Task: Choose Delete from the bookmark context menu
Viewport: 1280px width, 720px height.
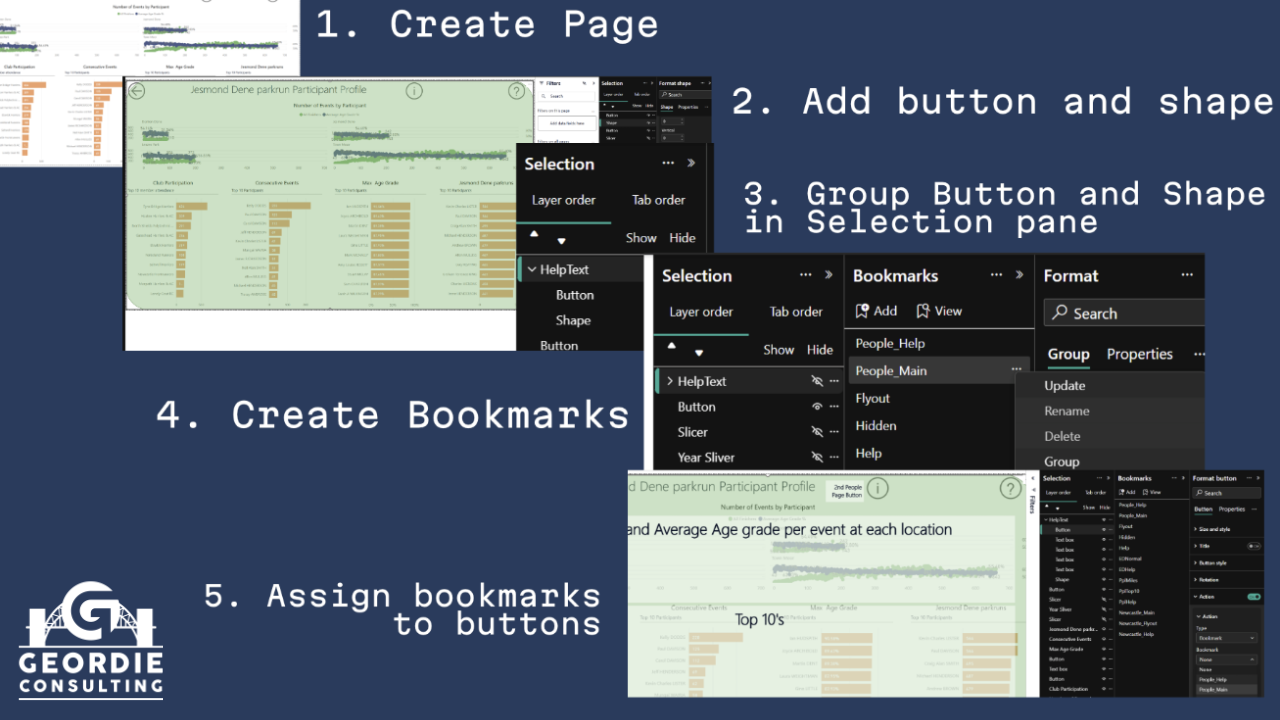Action: click(1062, 436)
